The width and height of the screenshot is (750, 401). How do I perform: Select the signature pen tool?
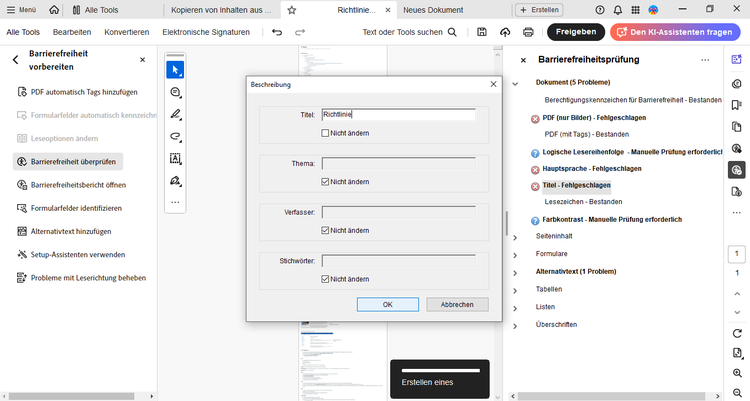pos(175,180)
